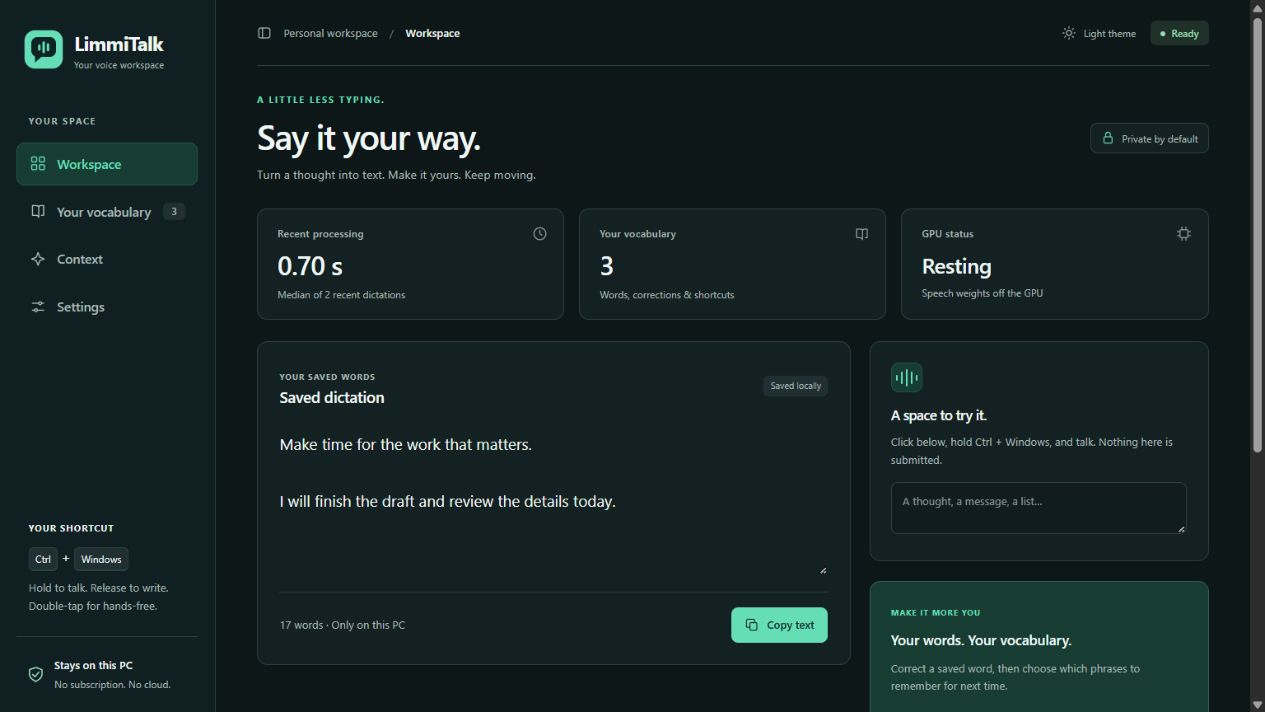Open Your vocabulary in the sidebar

107,212
